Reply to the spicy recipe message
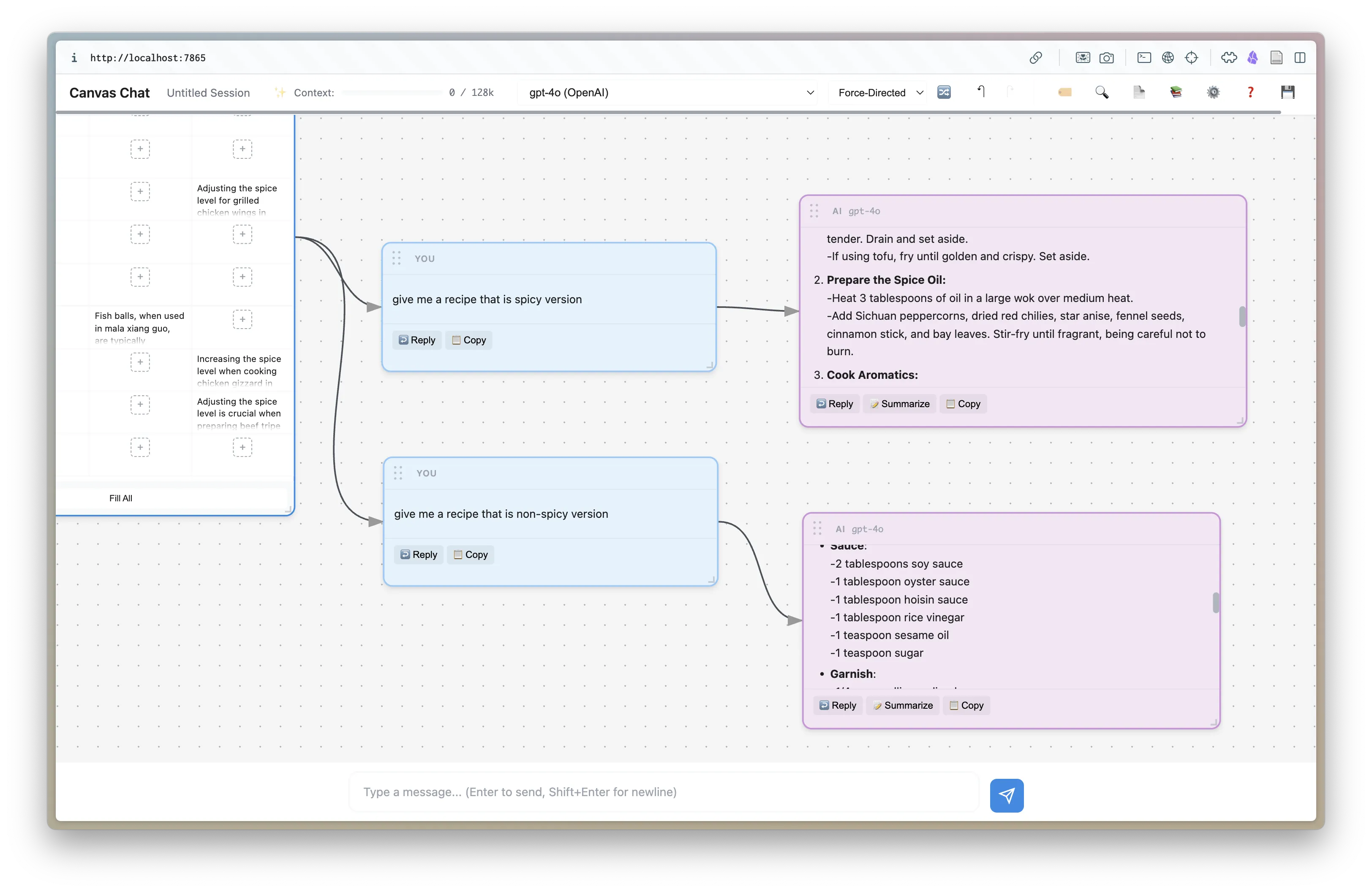 coord(416,340)
